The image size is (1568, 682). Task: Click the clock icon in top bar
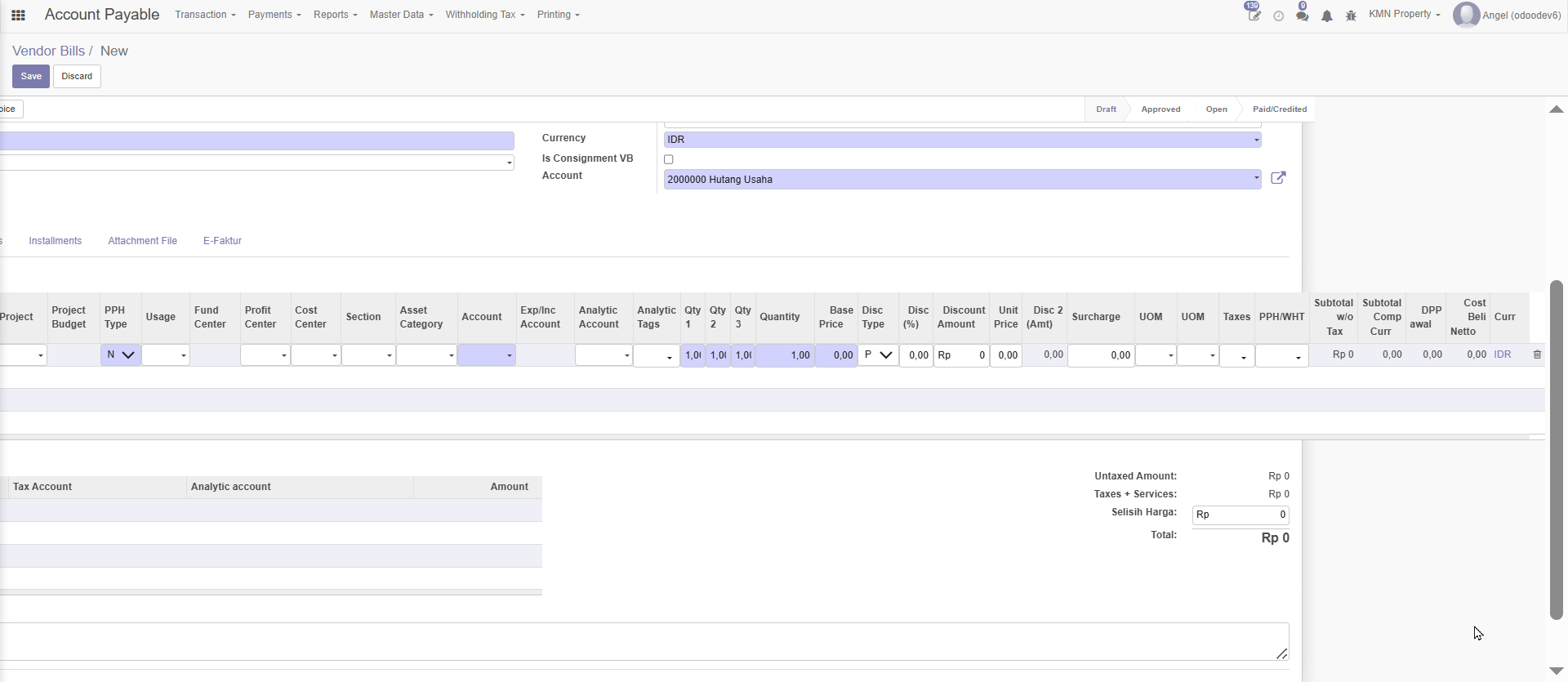click(1279, 16)
